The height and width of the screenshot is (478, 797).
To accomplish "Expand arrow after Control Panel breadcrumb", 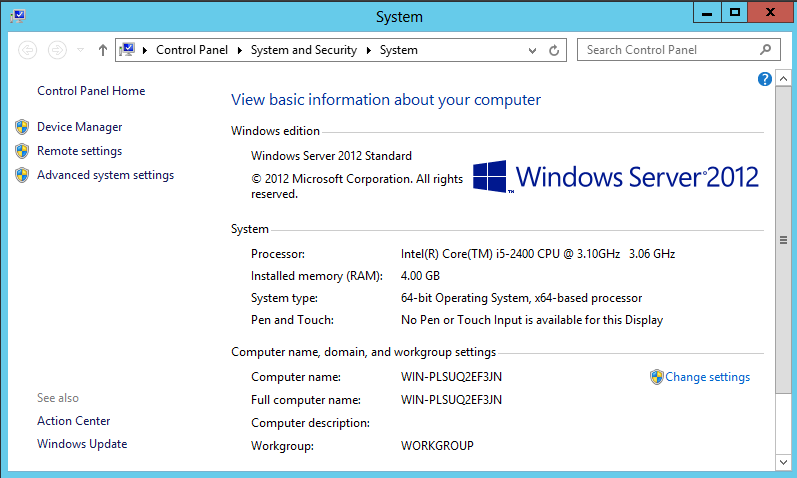I will (239, 50).
